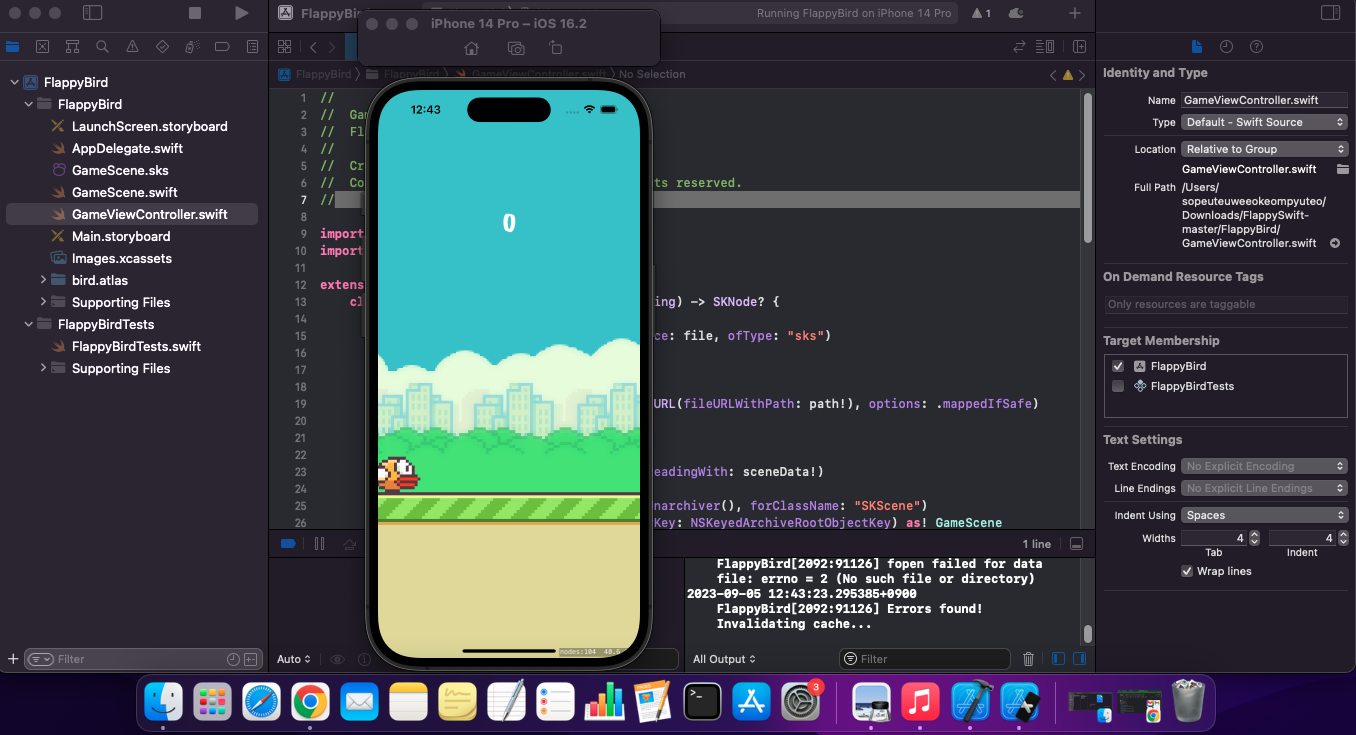1356x735 pixels.
Task: Open the All Output console popup
Action: tap(724, 659)
